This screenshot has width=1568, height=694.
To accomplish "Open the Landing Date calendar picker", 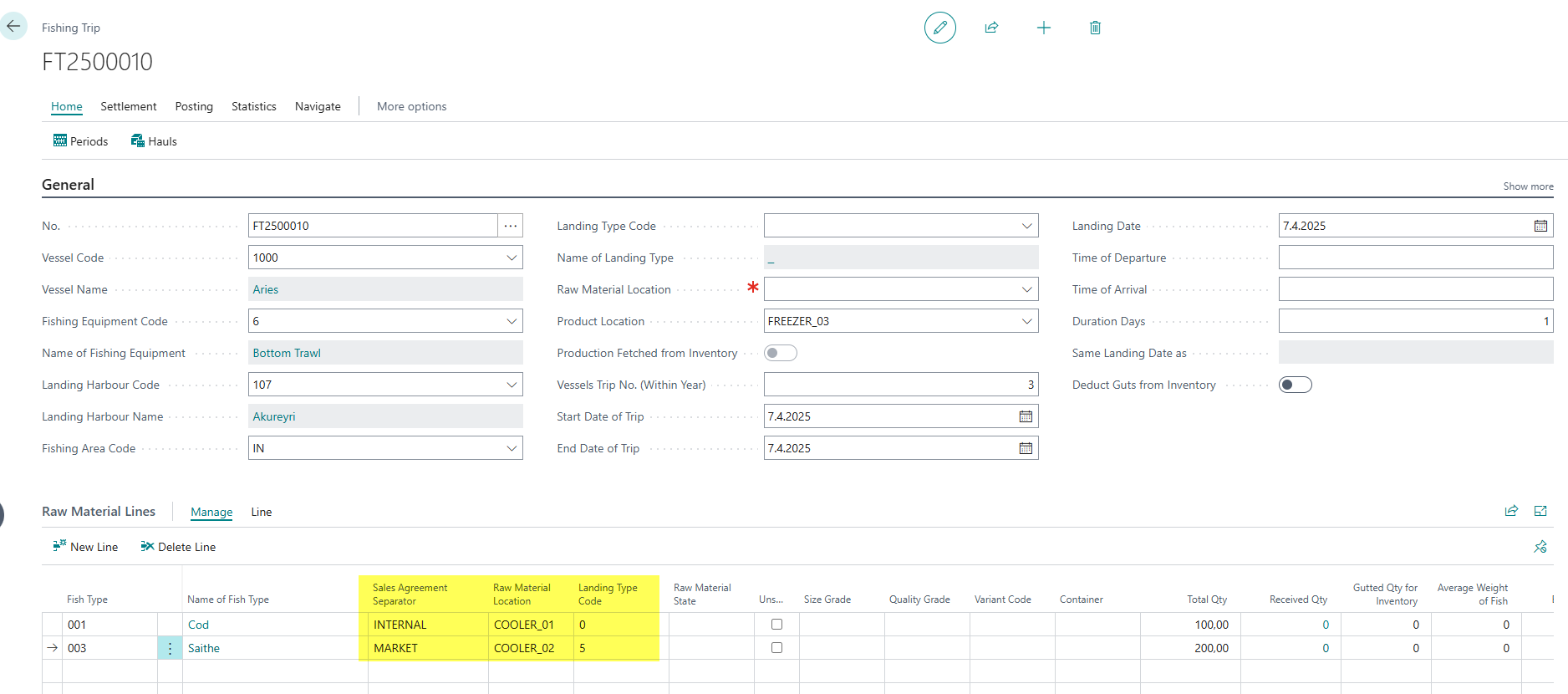I will coord(1540,226).
